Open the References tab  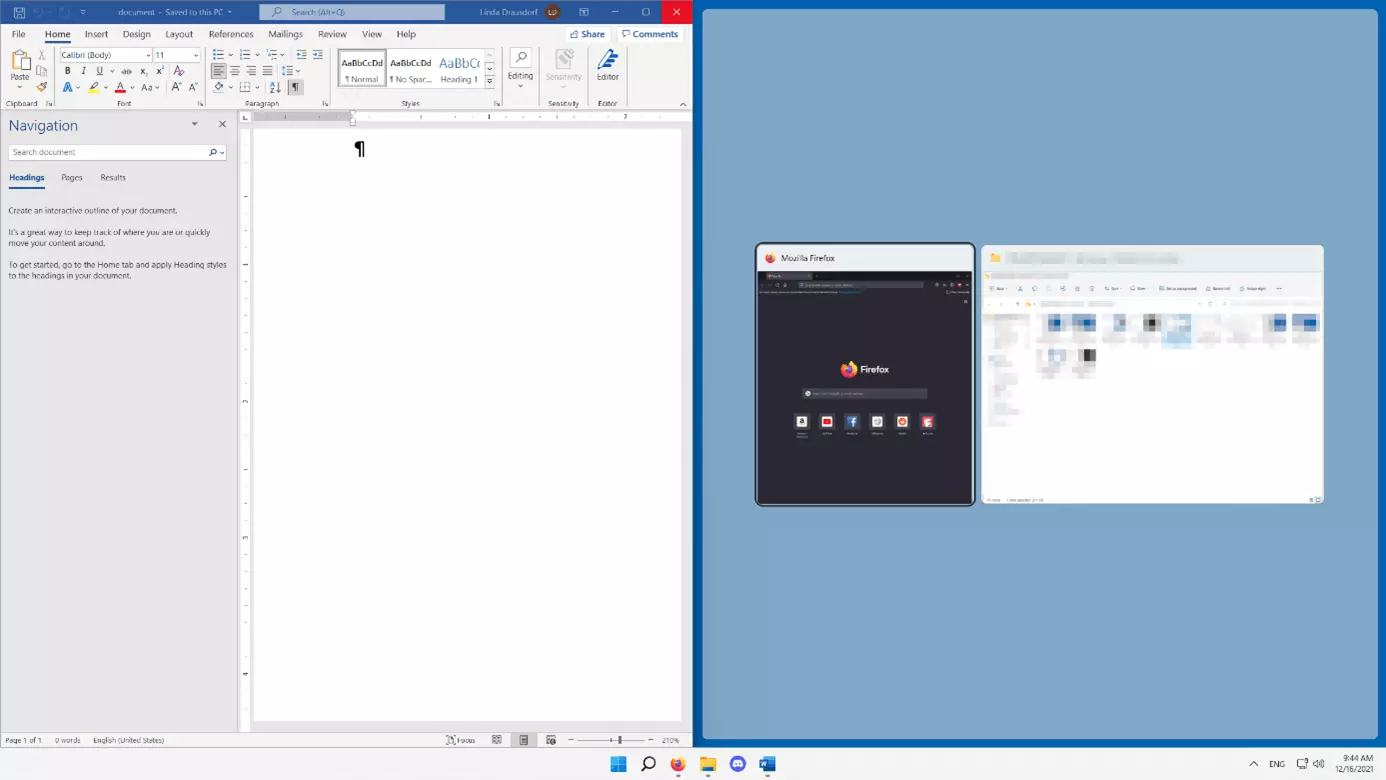click(x=231, y=34)
